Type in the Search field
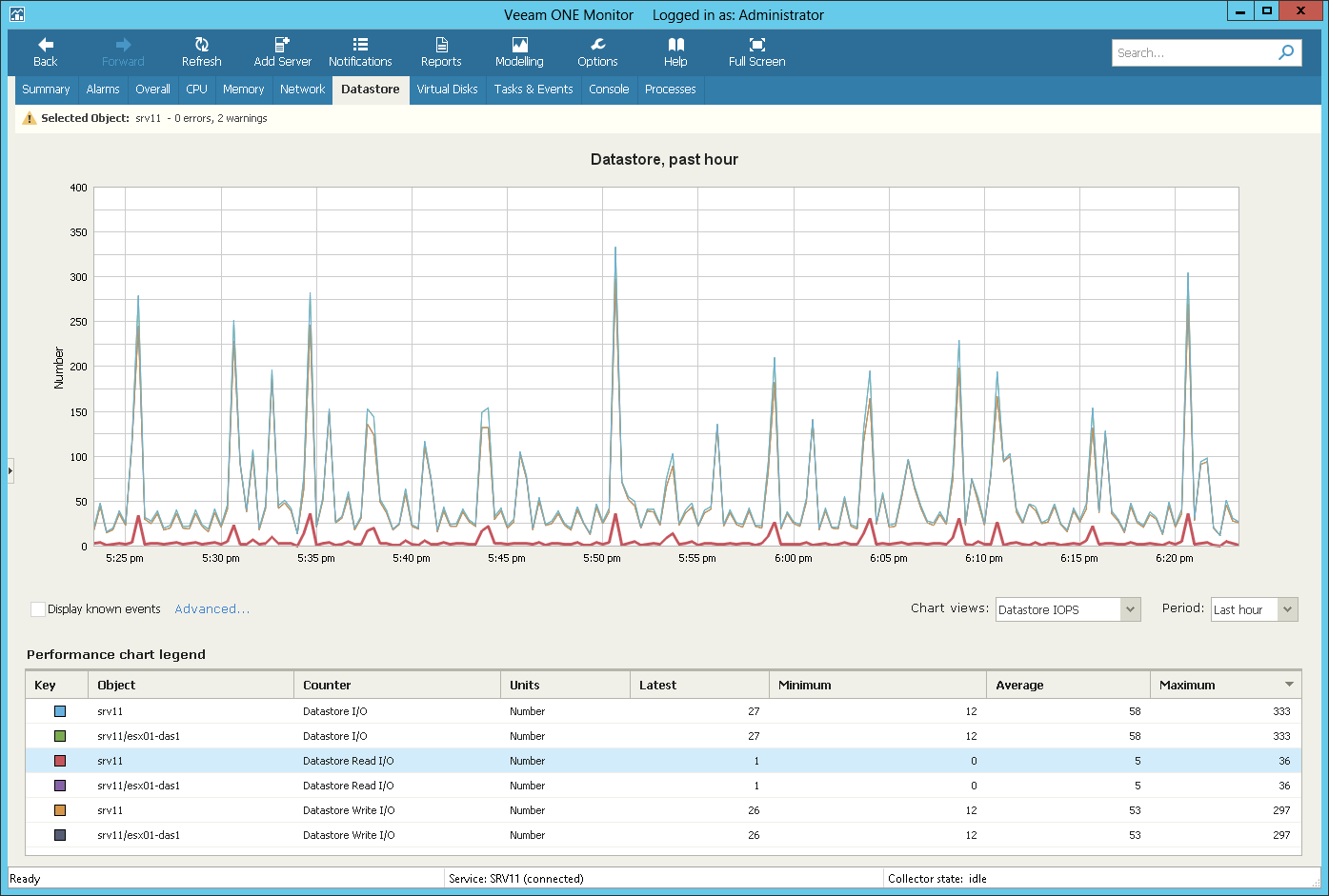The width and height of the screenshot is (1329, 896). pyautogui.click(x=1194, y=52)
